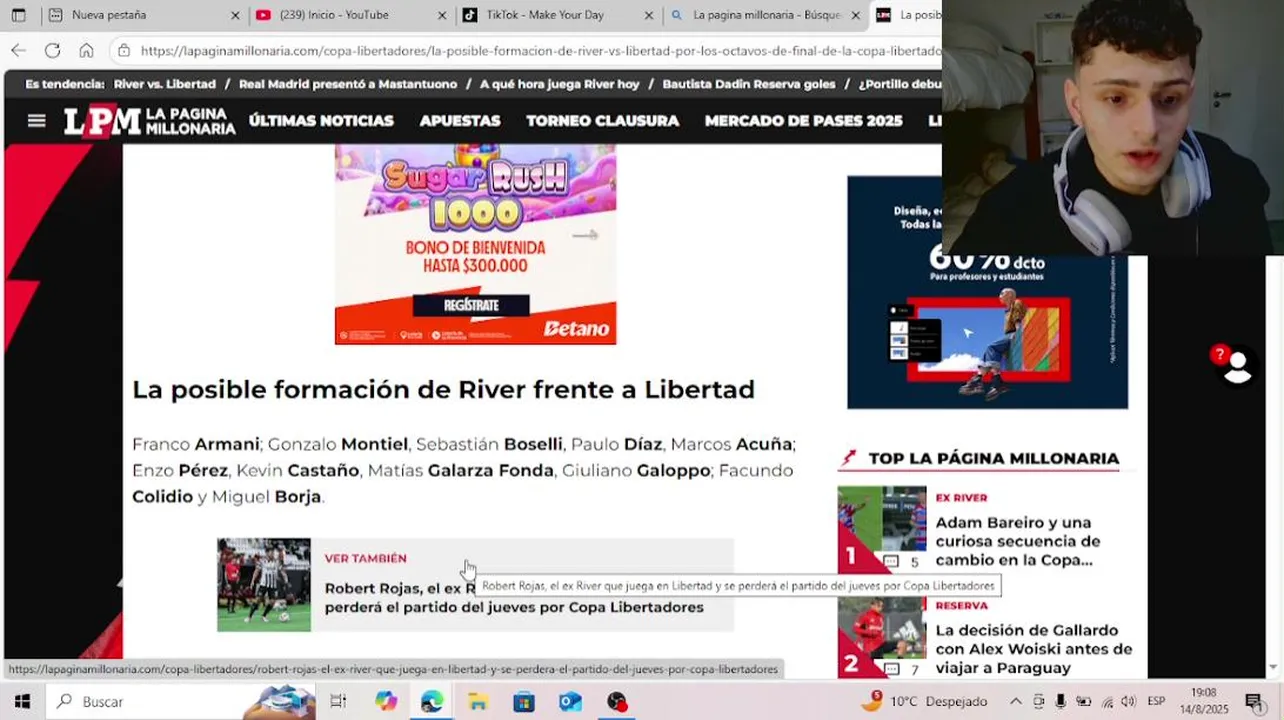Screen dimensions: 1284x720
Task: Close the YouTube tab
Action: pyautogui.click(x=443, y=16)
